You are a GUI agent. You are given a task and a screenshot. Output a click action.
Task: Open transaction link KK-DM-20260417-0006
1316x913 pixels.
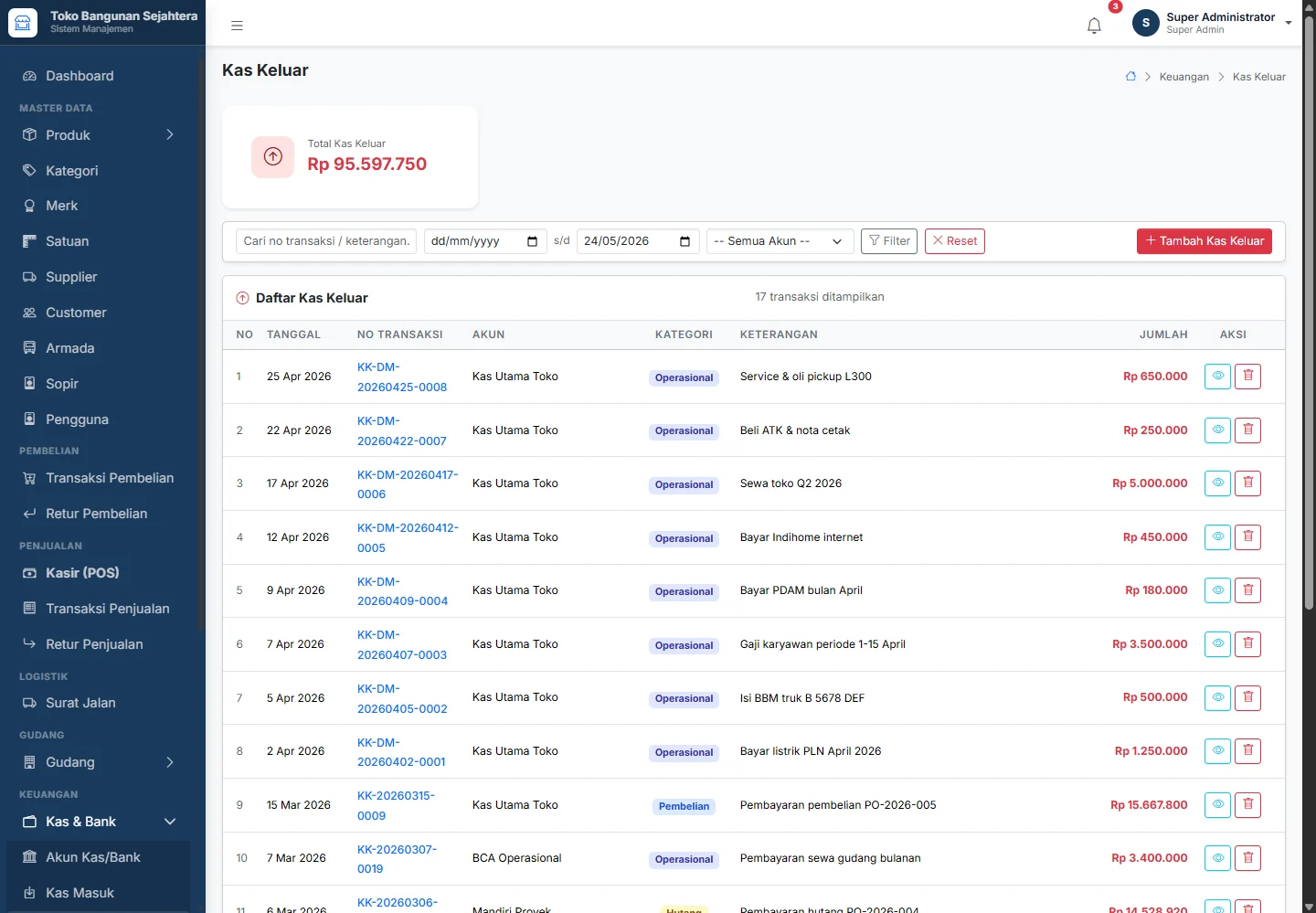pyautogui.click(x=408, y=484)
